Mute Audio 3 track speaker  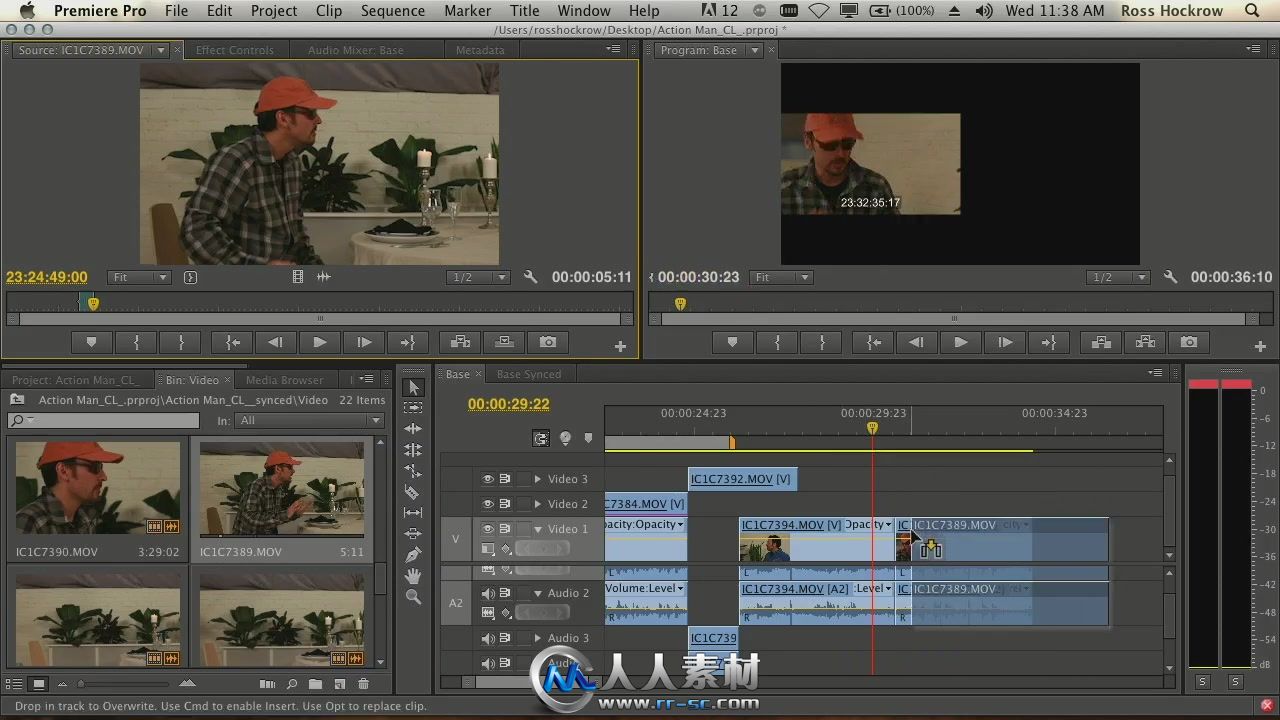click(488, 638)
